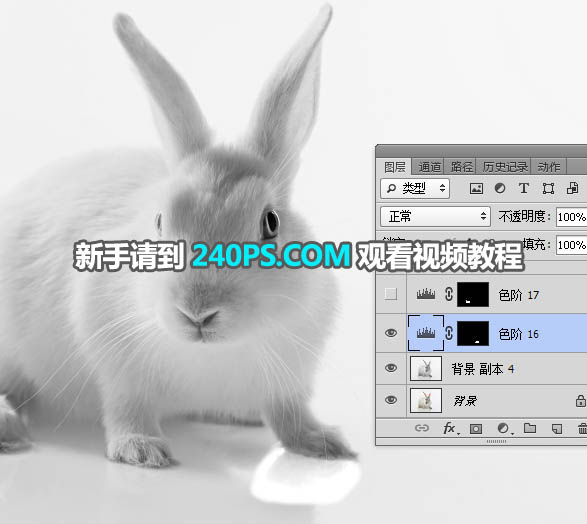Click the 不透明度 value field

point(571,217)
